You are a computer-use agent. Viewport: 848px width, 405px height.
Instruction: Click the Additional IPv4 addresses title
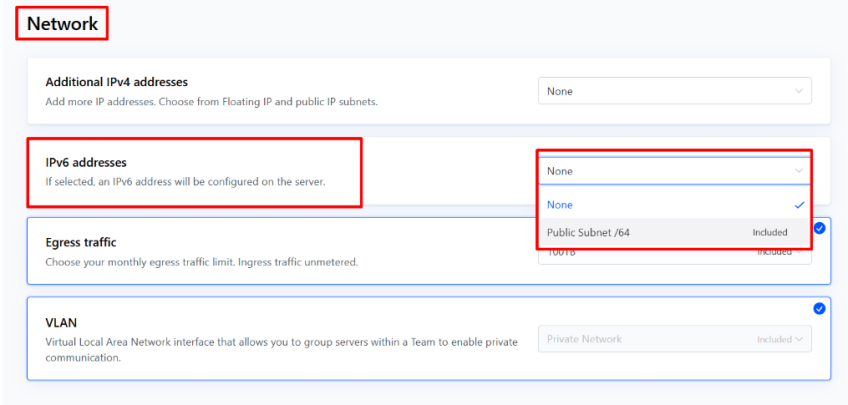(117, 82)
